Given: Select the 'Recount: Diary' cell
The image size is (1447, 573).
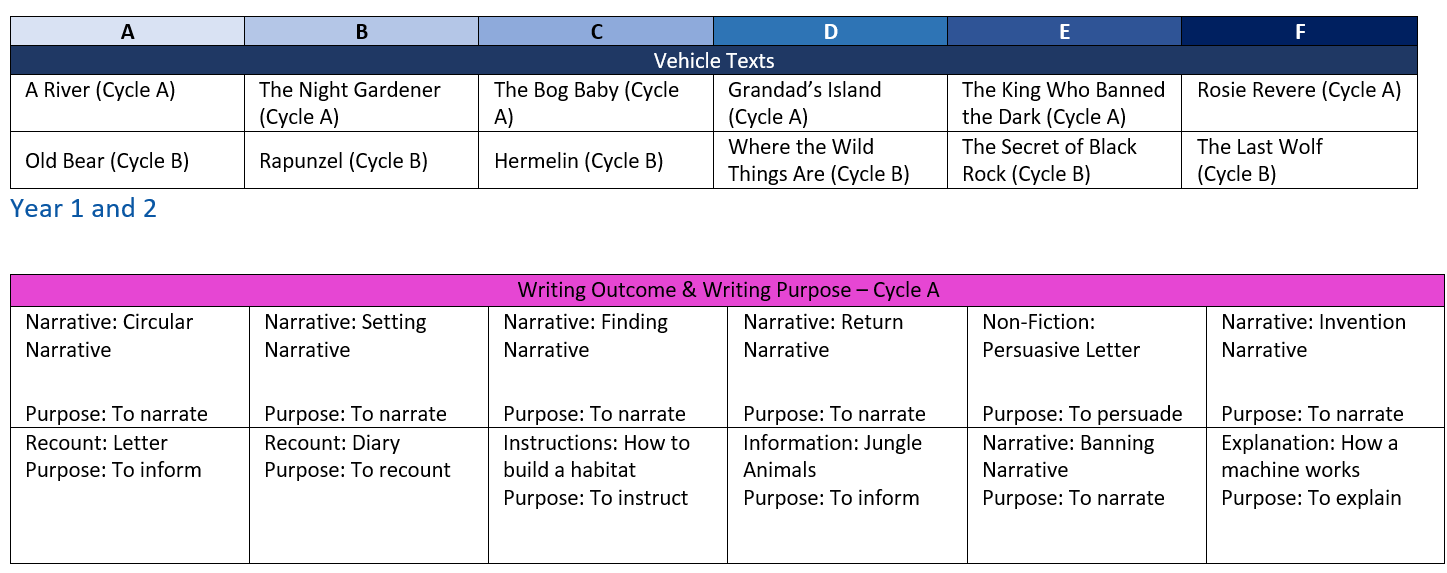Looking at the screenshot, I should [332, 443].
